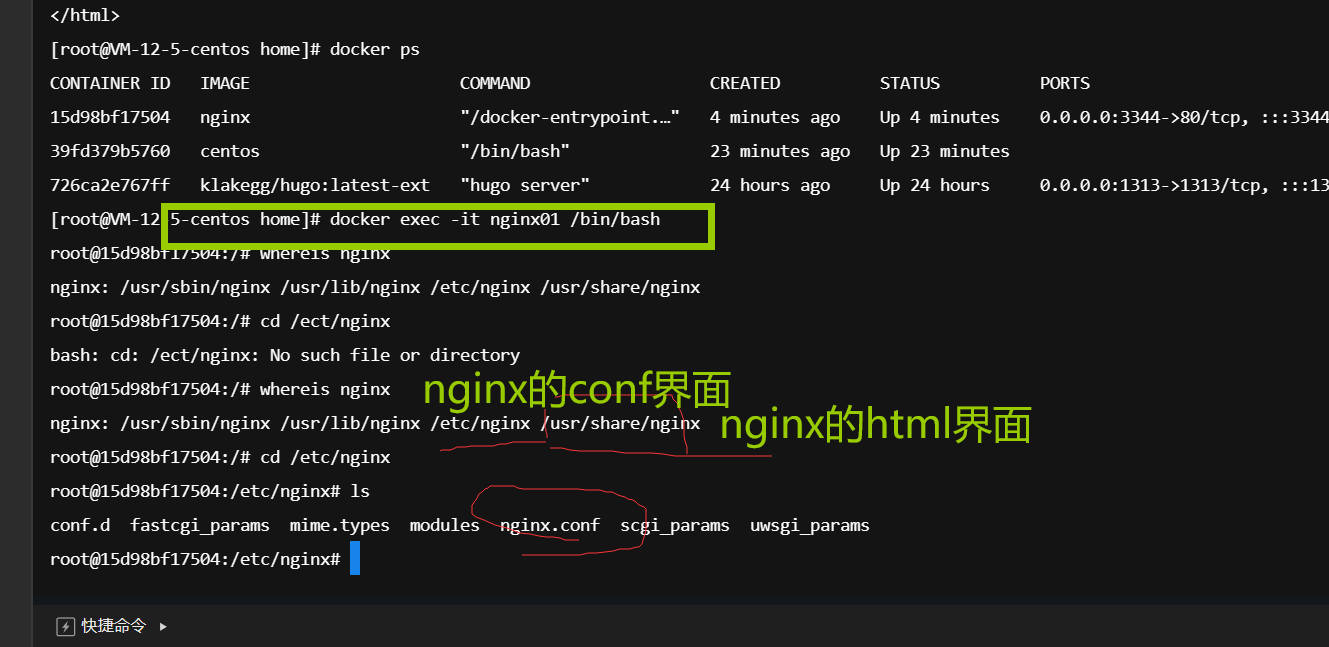
Task: Click the centos image name row
Action: click(230, 151)
